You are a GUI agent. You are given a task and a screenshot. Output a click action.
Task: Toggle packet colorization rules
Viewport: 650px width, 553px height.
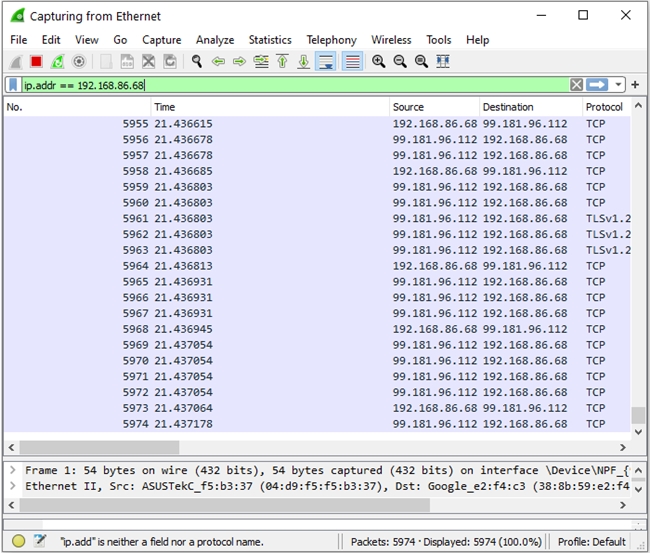point(352,62)
